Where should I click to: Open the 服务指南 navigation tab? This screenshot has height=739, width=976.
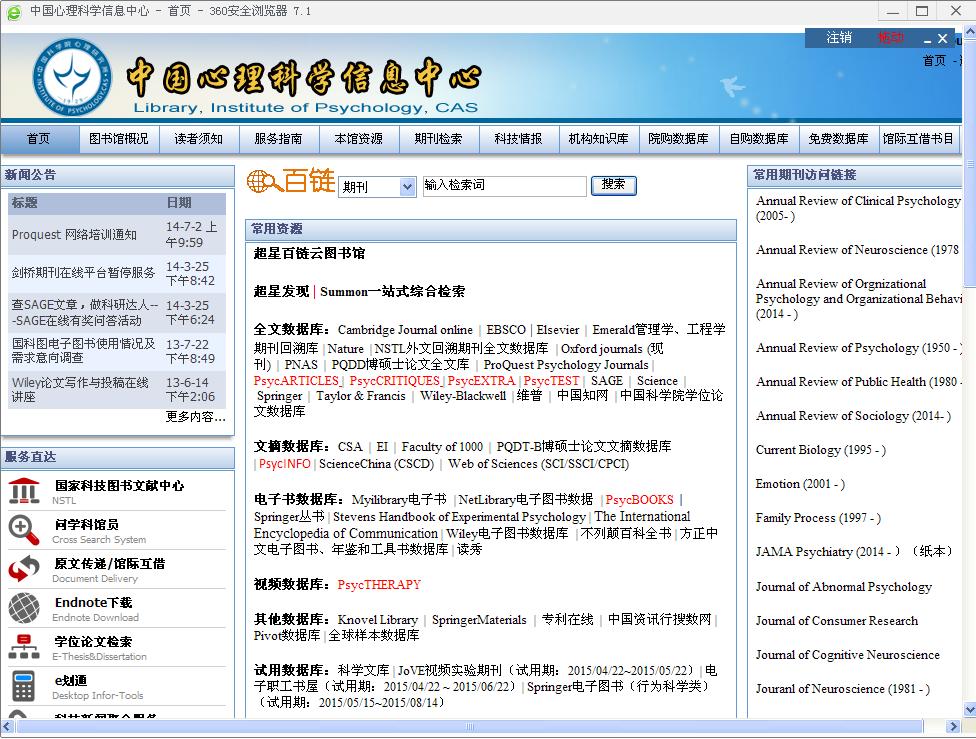[x=279, y=139]
